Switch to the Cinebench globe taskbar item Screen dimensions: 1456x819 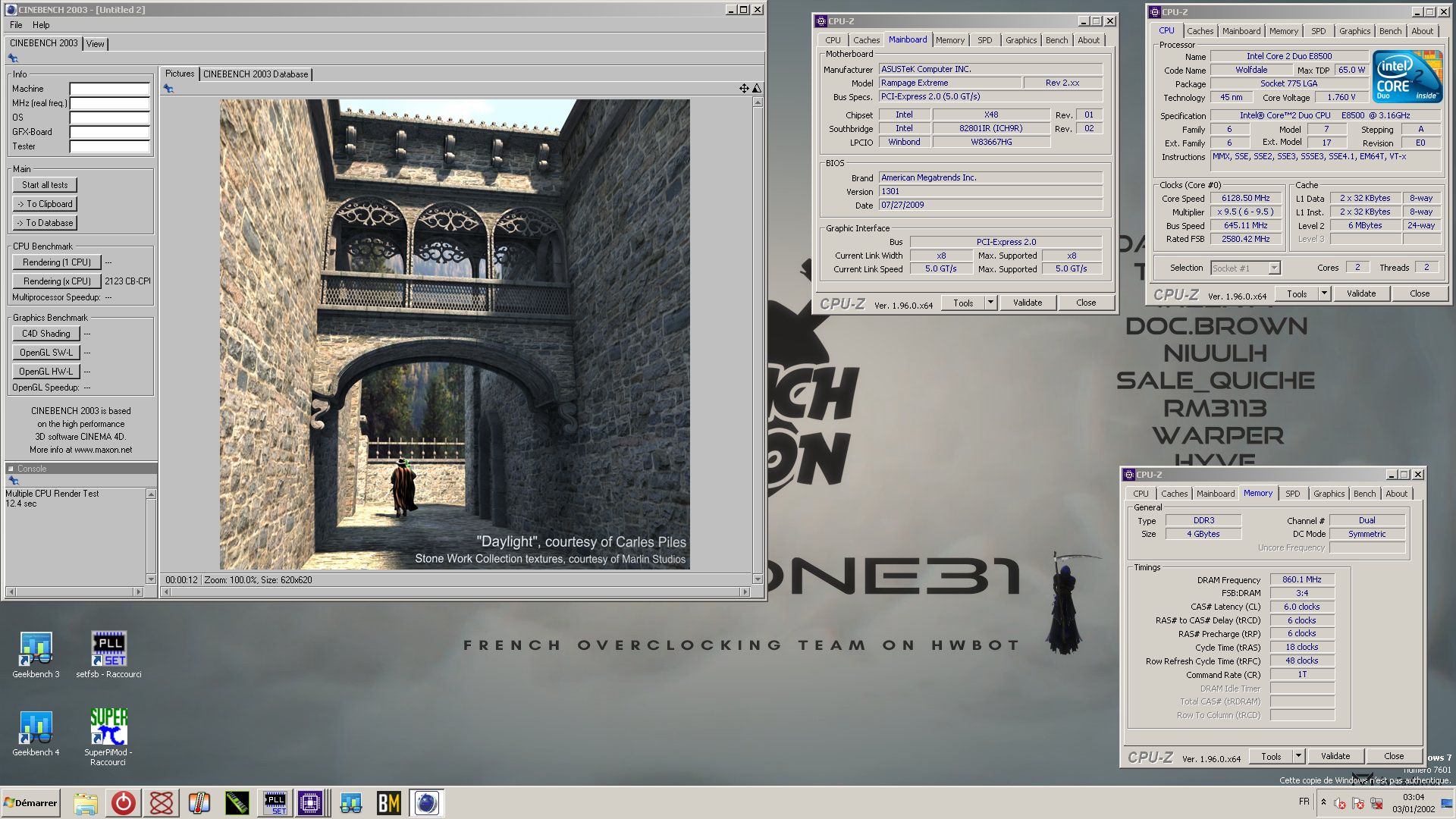426,803
